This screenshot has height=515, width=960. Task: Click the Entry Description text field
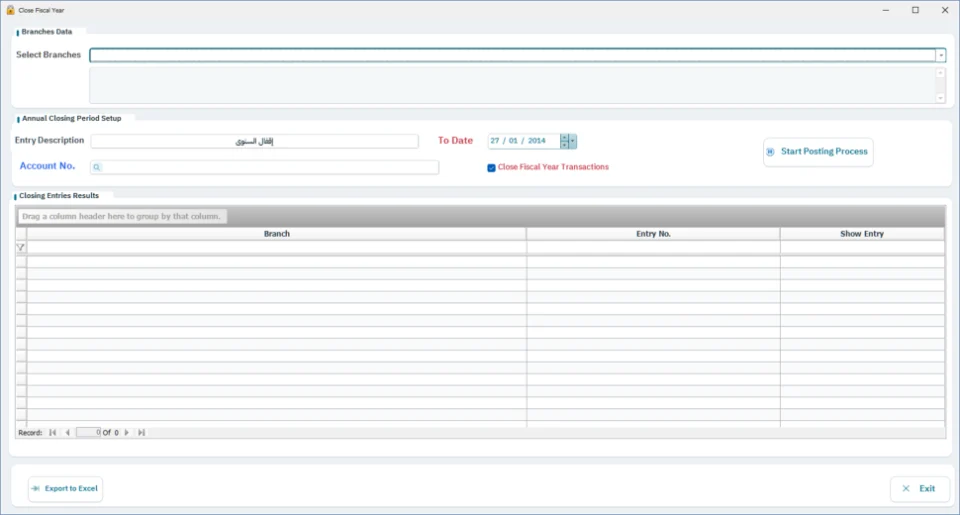coord(255,141)
